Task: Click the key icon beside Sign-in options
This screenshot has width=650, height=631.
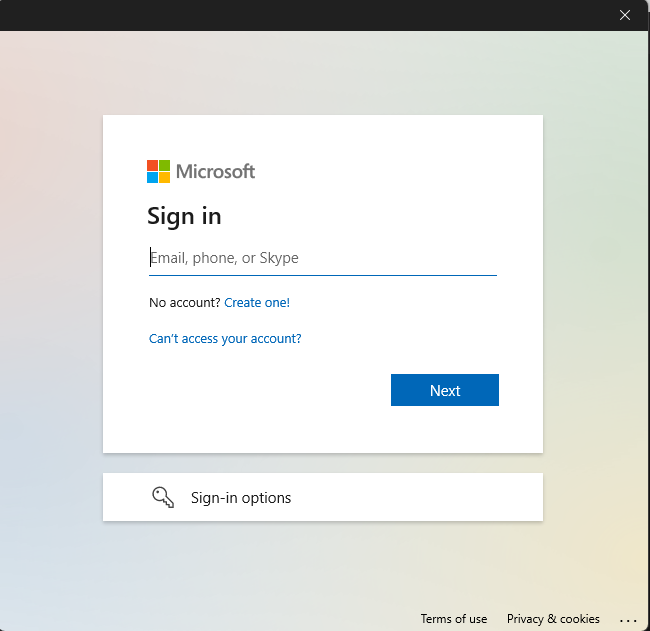Action: coord(163,497)
